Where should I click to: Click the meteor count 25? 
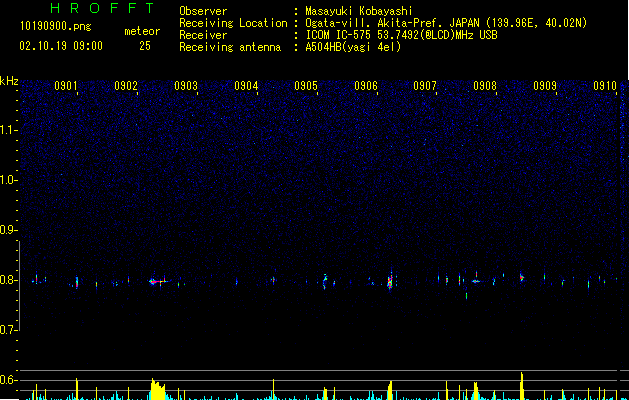[x=145, y=46]
